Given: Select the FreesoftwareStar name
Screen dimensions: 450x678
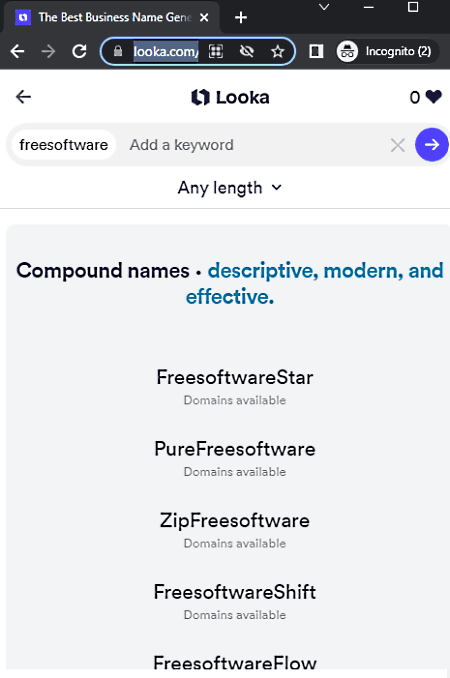Looking at the screenshot, I should click(x=235, y=377).
